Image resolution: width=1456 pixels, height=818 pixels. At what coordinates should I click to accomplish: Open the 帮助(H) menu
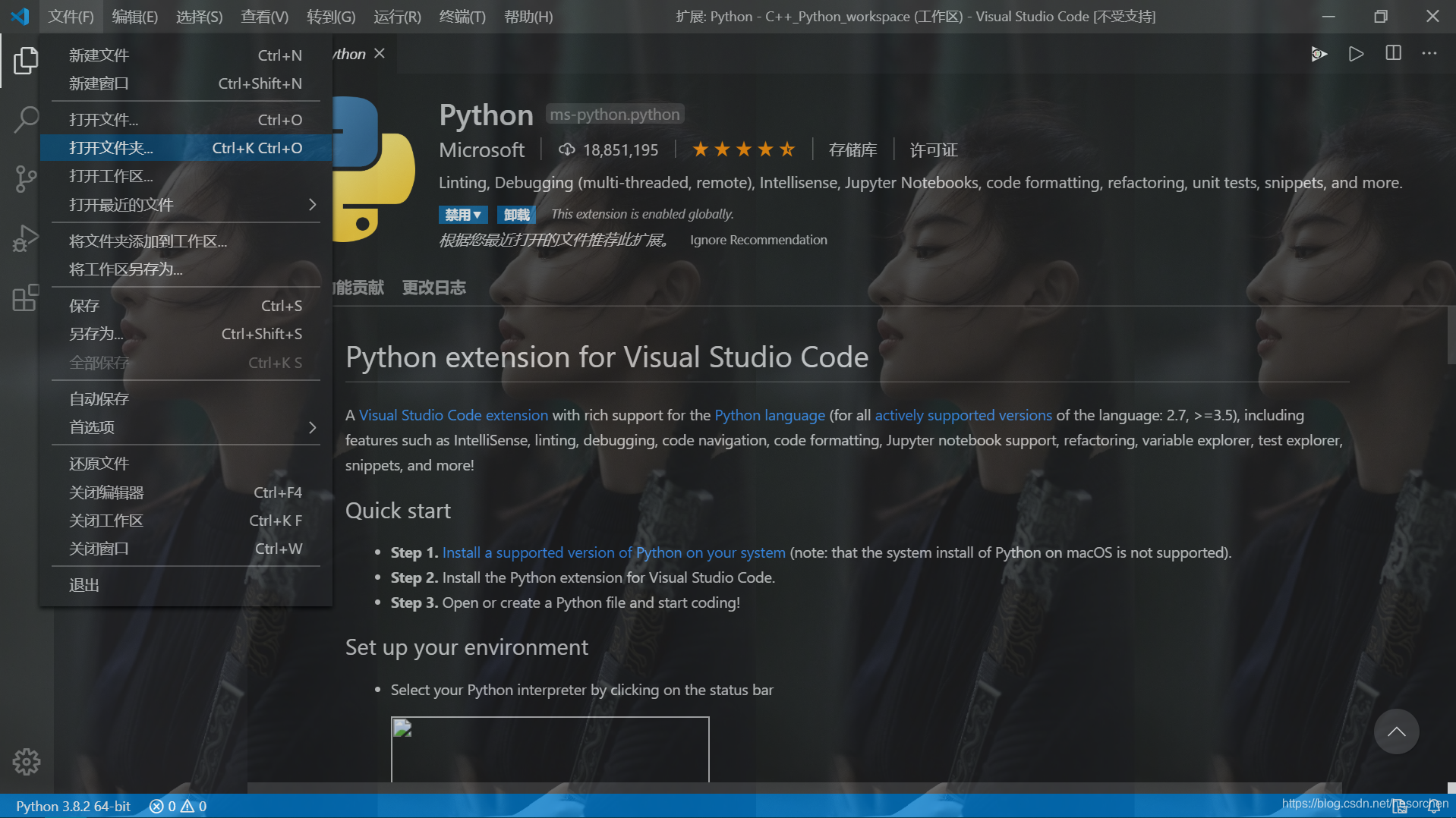tap(528, 17)
